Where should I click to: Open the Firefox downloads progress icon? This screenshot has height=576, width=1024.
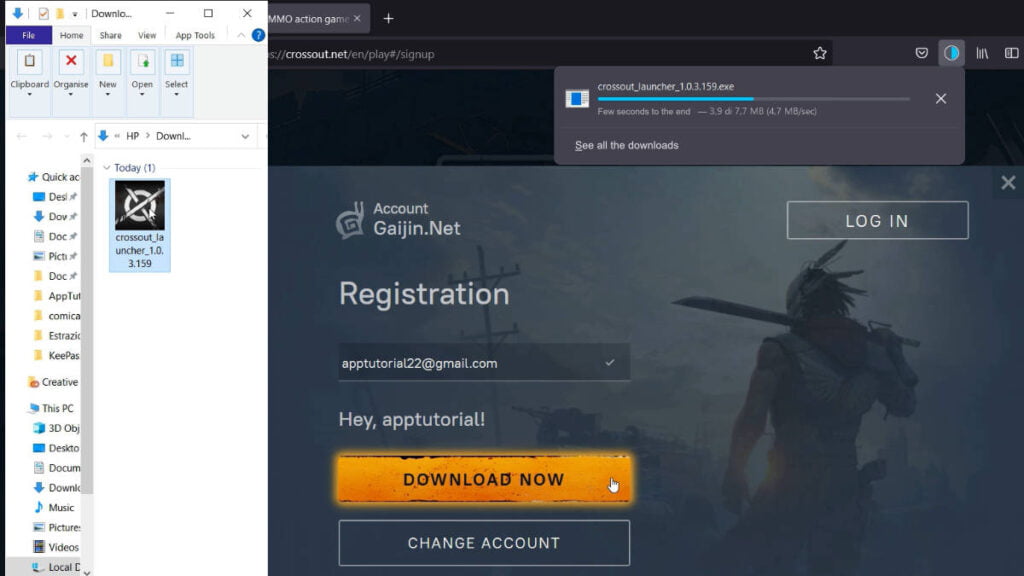click(951, 53)
